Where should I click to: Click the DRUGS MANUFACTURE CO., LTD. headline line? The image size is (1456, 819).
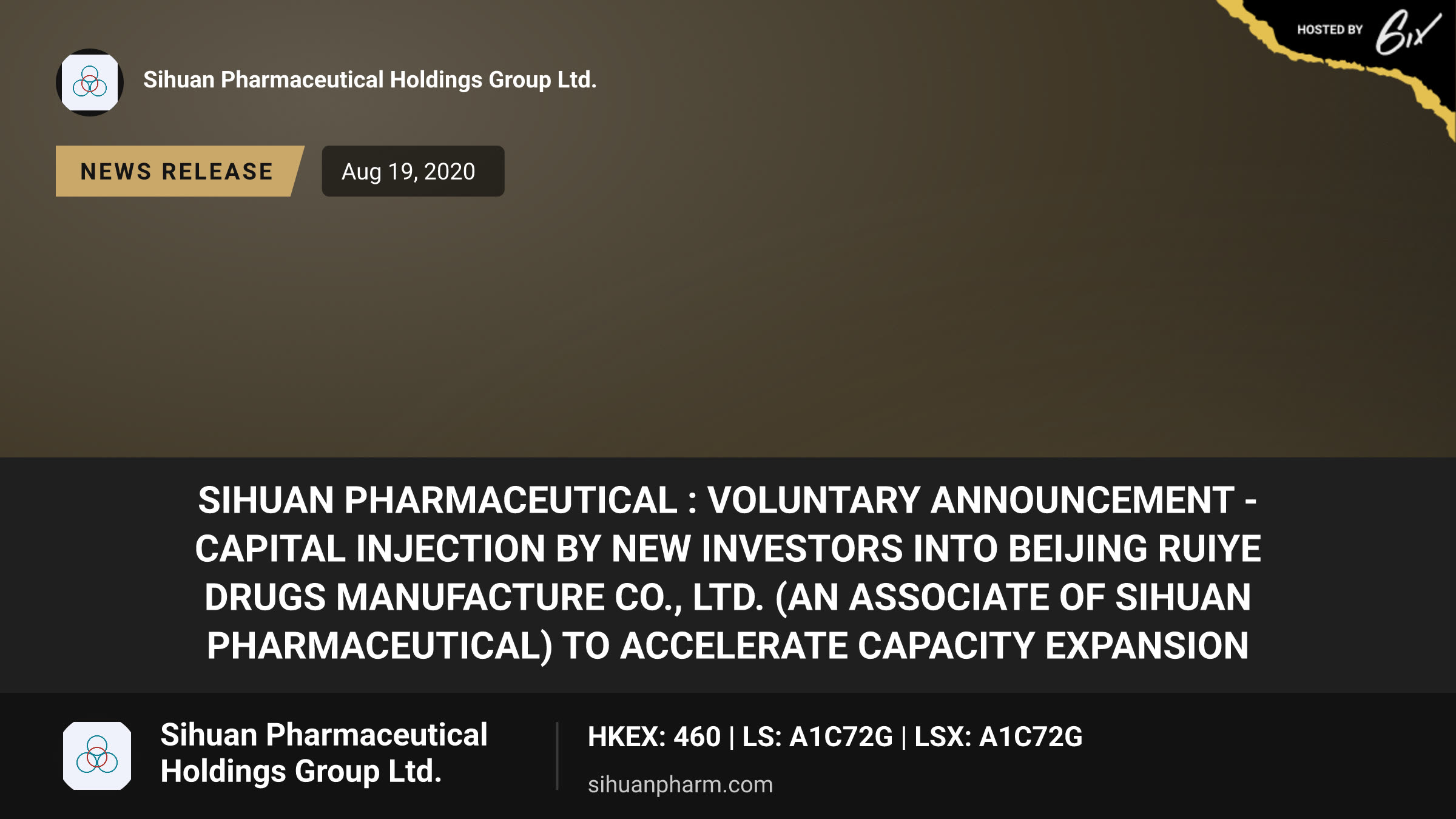point(728,598)
